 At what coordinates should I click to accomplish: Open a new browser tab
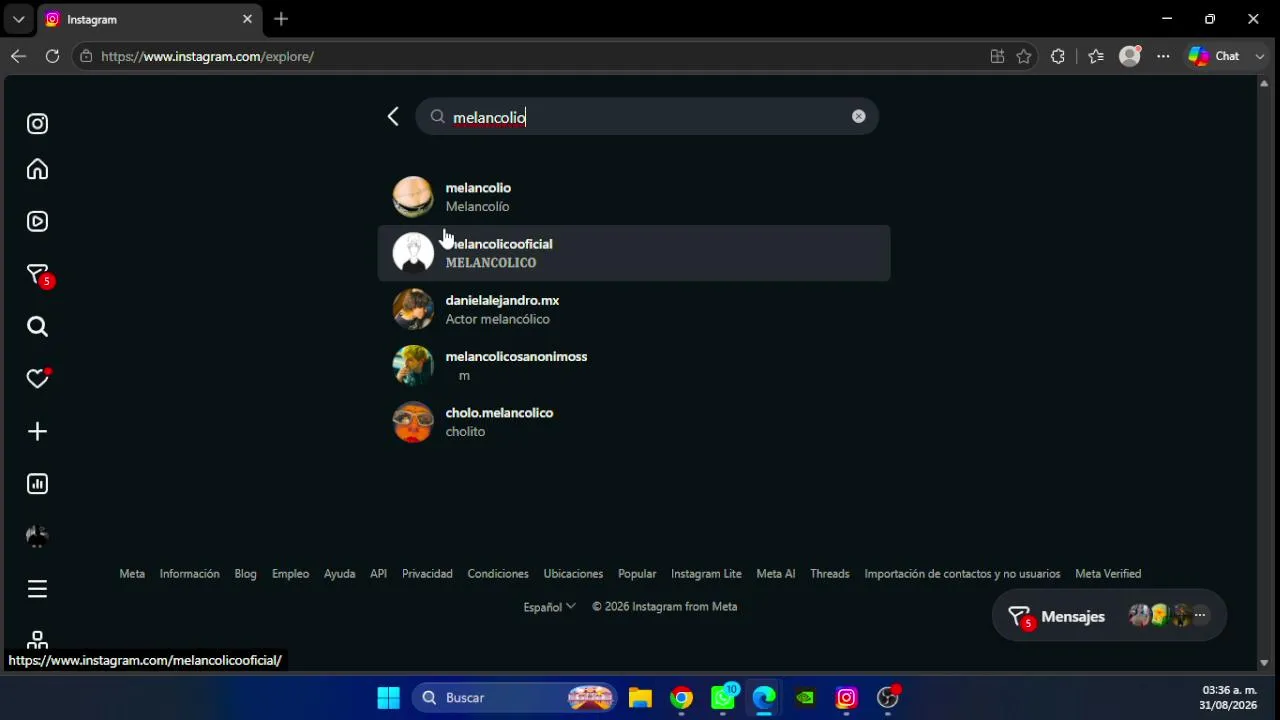[281, 19]
